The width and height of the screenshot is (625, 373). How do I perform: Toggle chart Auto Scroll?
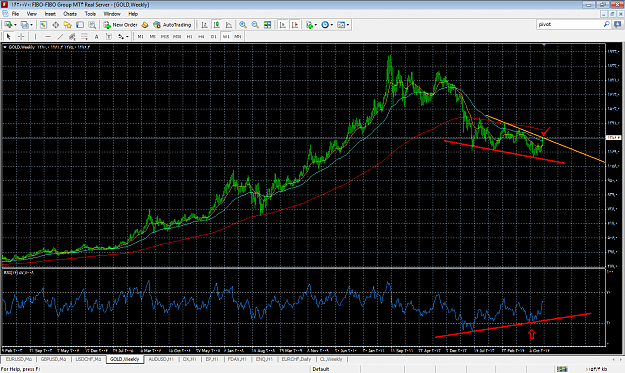click(283, 25)
